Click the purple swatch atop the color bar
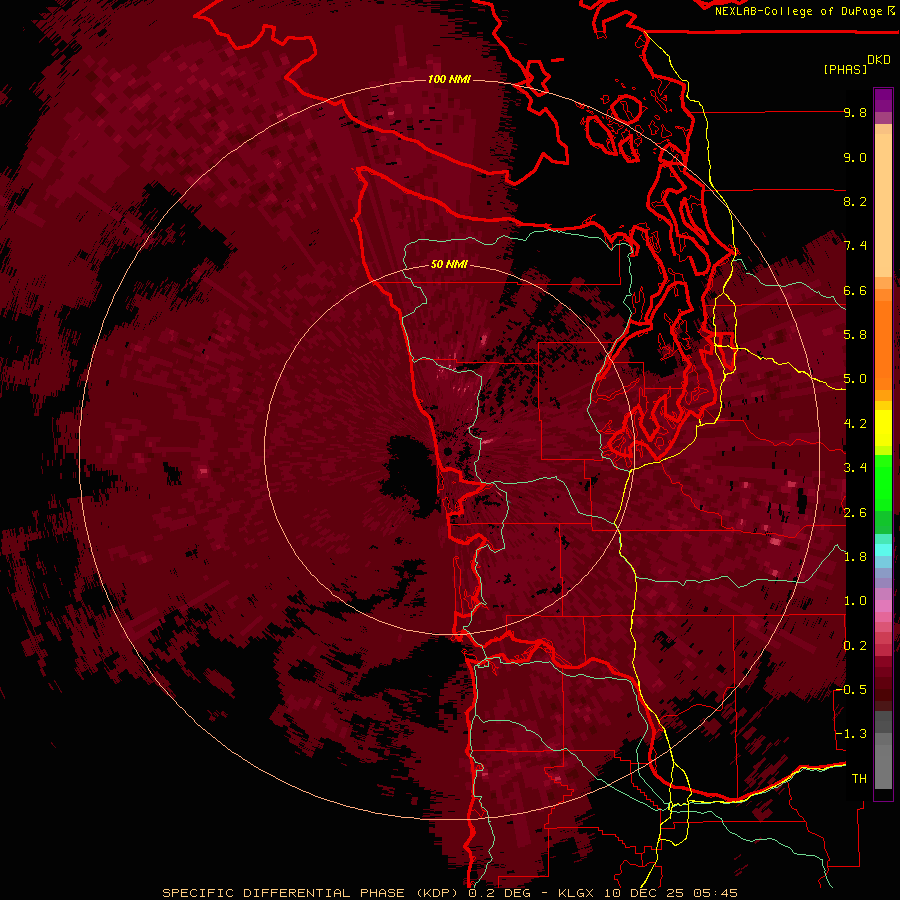Image resolution: width=900 pixels, height=900 pixels. pos(883,100)
